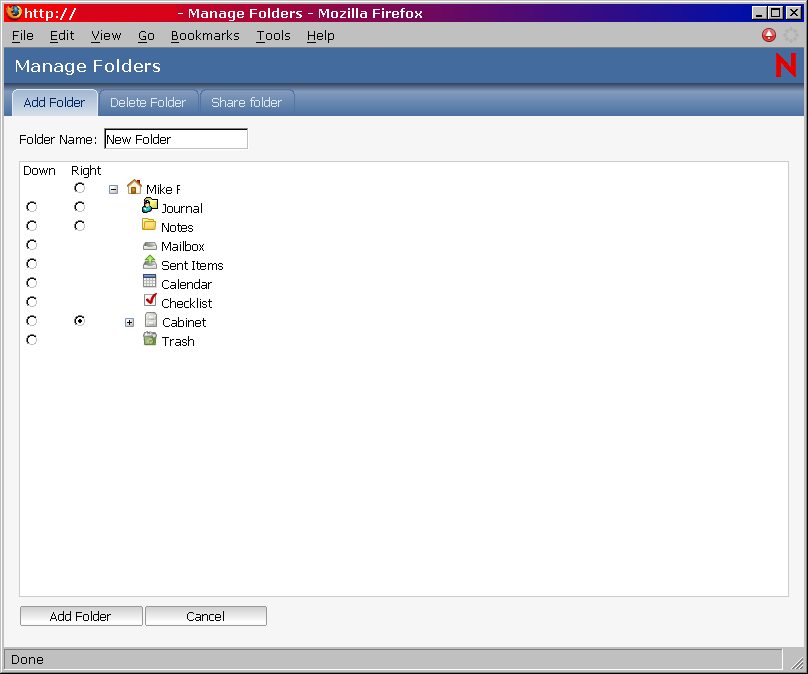Viewport: 808px width, 674px height.
Task: Open the Edit menu
Action: pos(62,36)
